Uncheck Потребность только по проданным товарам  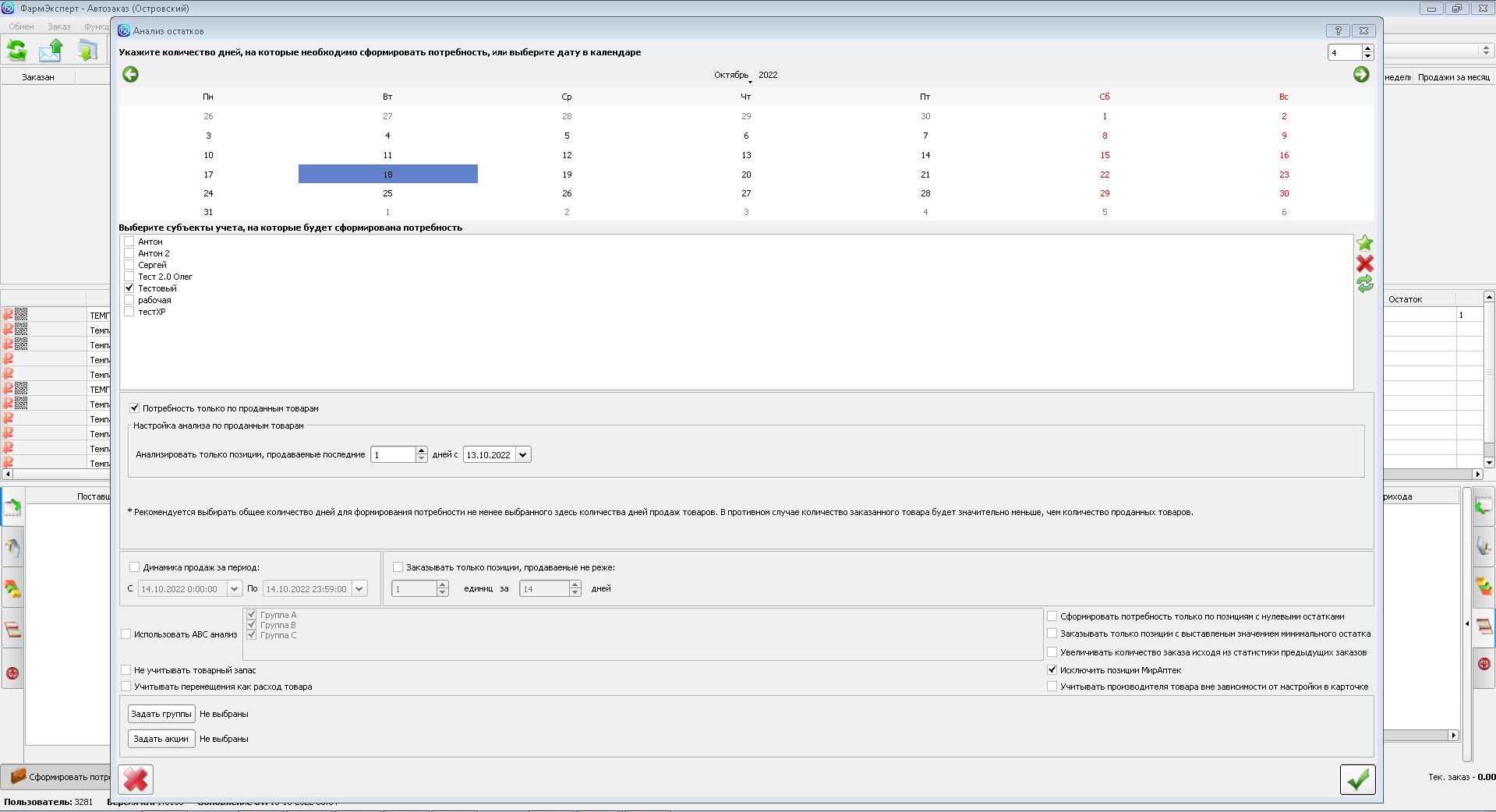coord(135,408)
